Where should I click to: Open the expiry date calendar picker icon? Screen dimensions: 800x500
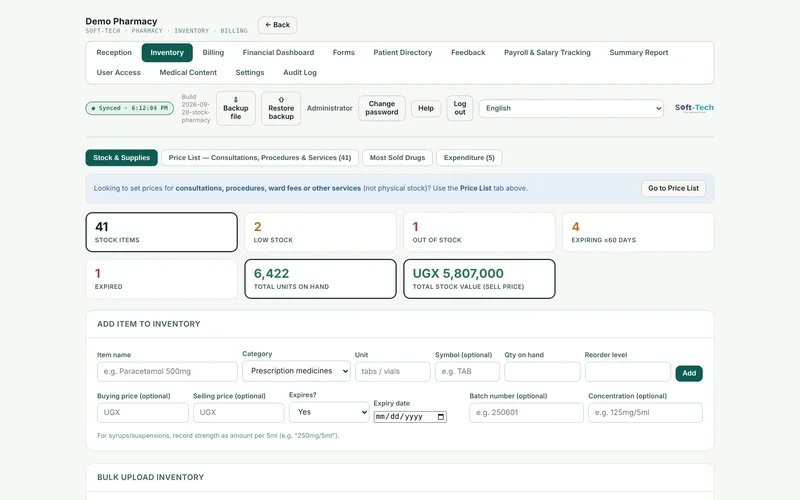pos(441,417)
